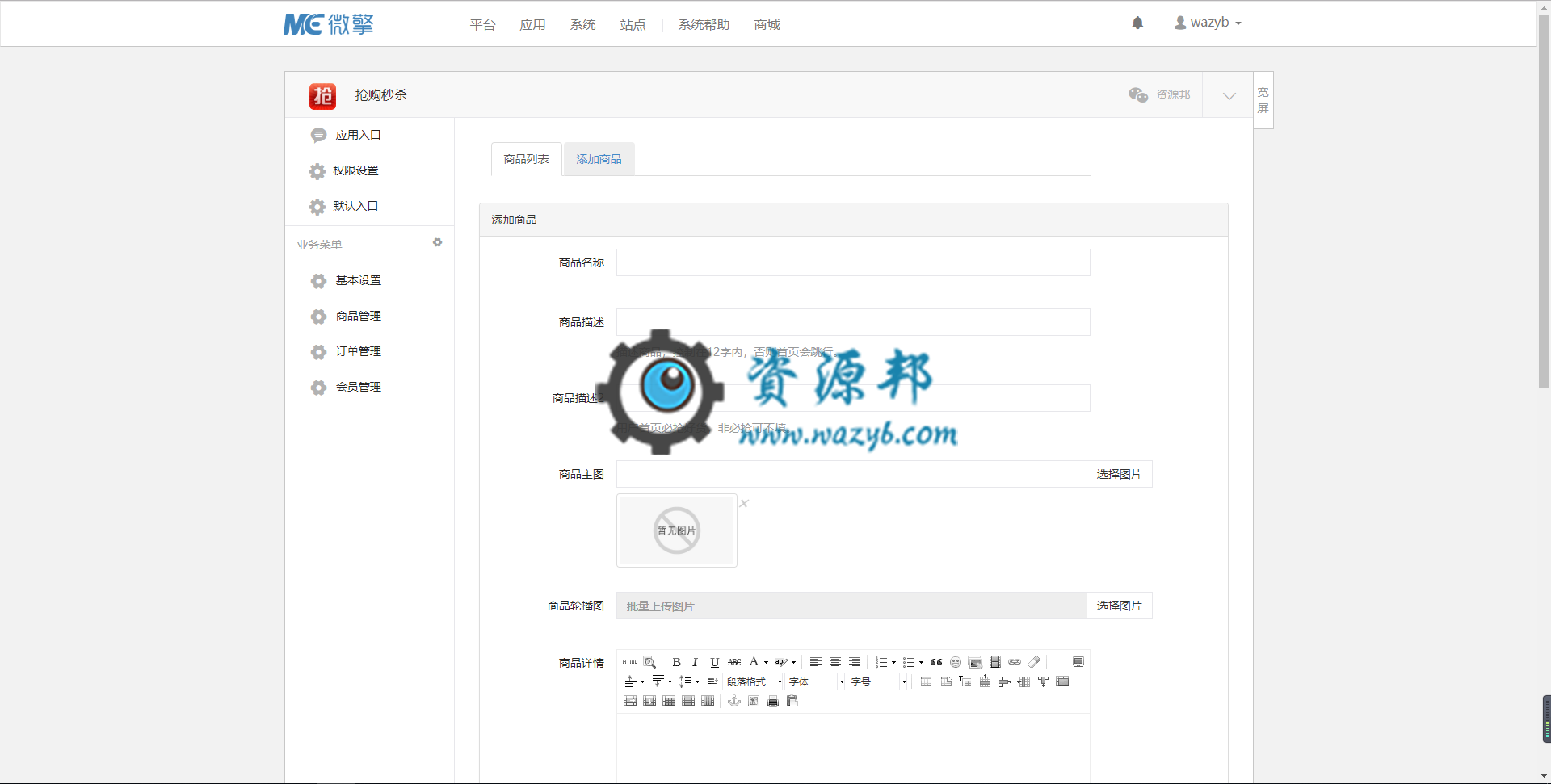Screen dimensions: 1551x784
Task: Open the 系统帮助 menu item
Action: tap(704, 24)
